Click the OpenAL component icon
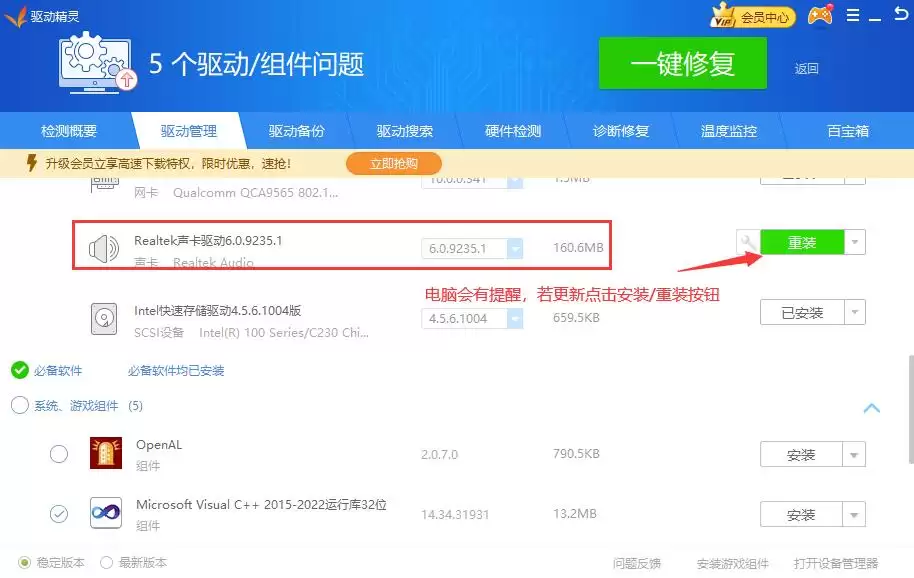Screen dimensions: 914x578 (x=106, y=453)
